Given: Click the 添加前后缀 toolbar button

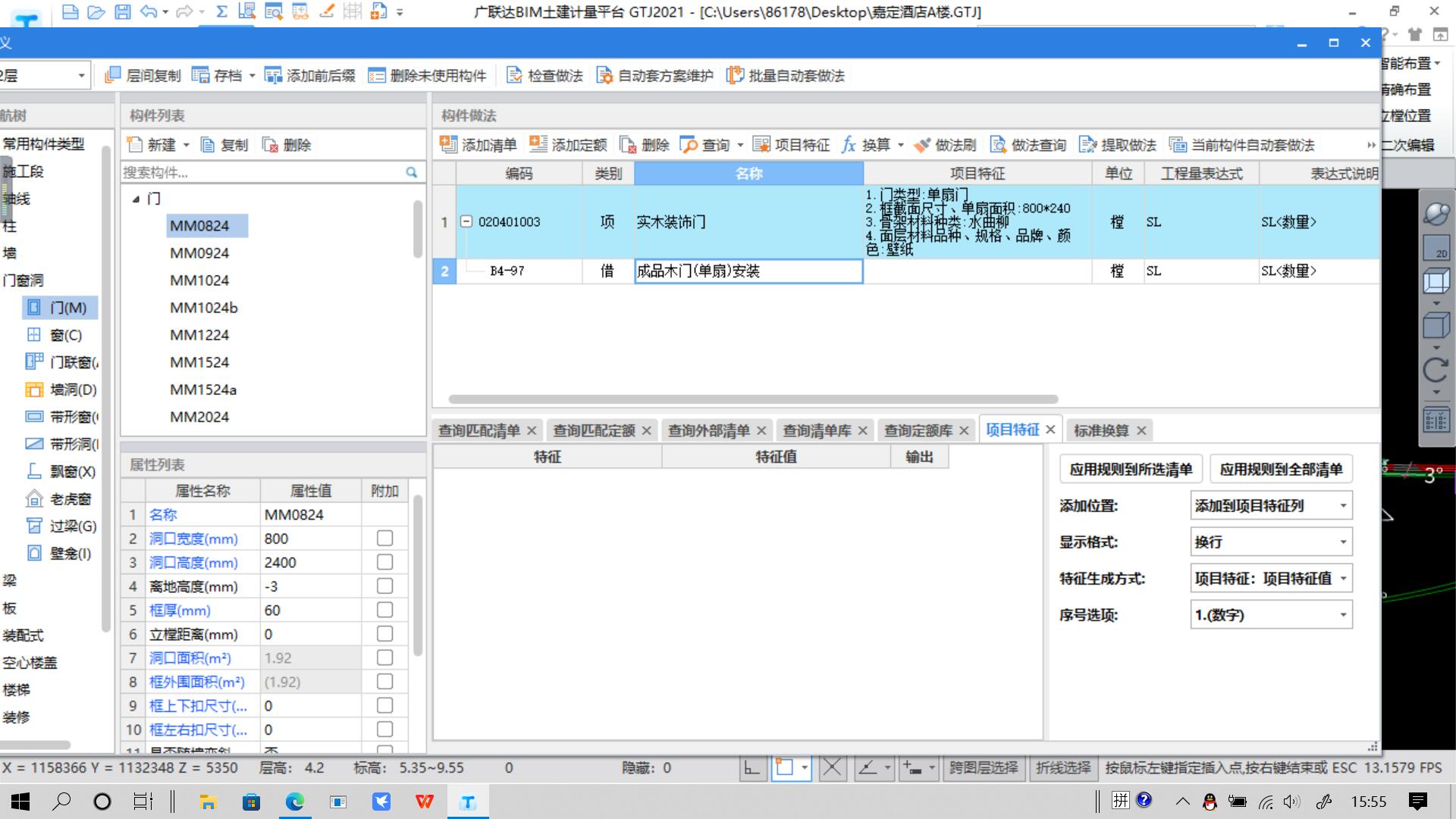Looking at the screenshot, I should [309, 75].
